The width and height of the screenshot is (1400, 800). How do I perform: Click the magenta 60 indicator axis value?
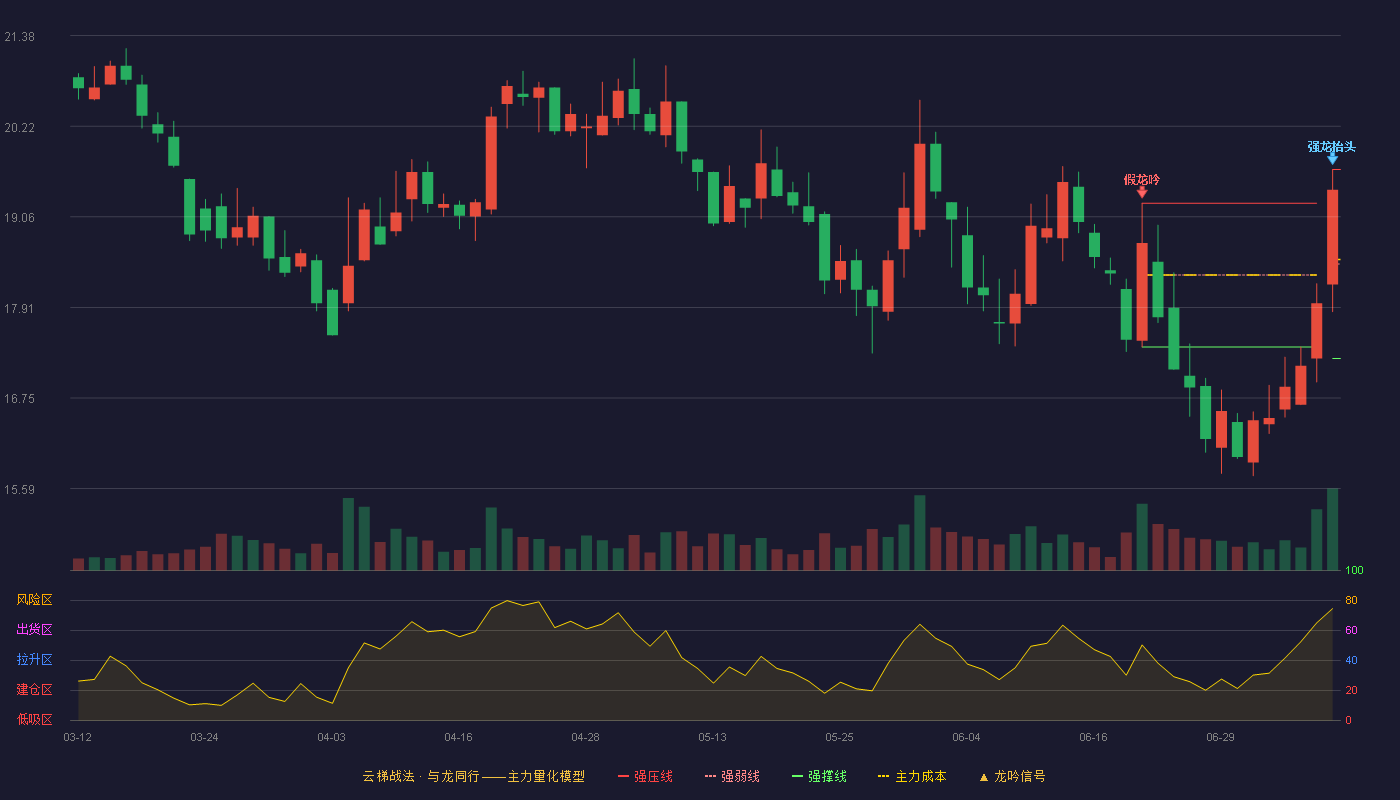(x=1351, y=630)
